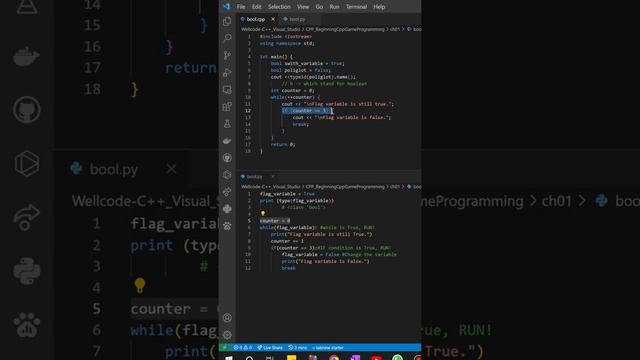Open the GitHub view in the center VS Code window
The height and width of the screenshot is (360, 640).
[227, 158]
